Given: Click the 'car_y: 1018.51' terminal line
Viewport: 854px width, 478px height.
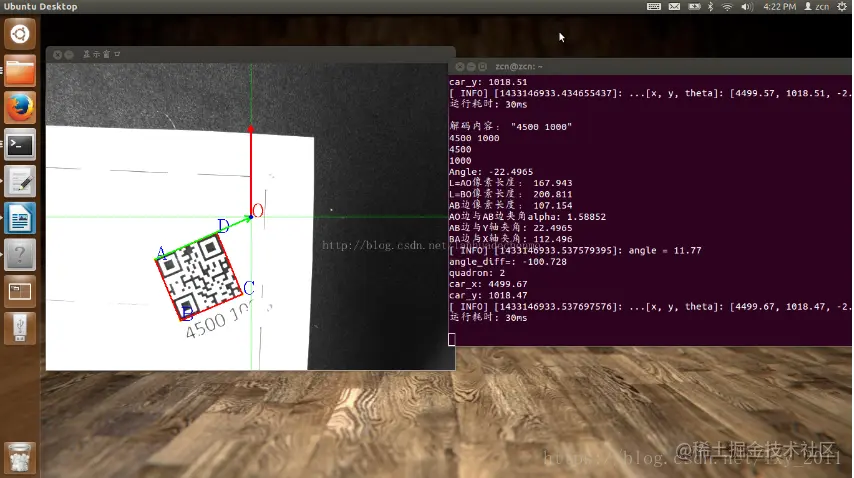Looking at the screenshot, I should click(x=488, y=82).
